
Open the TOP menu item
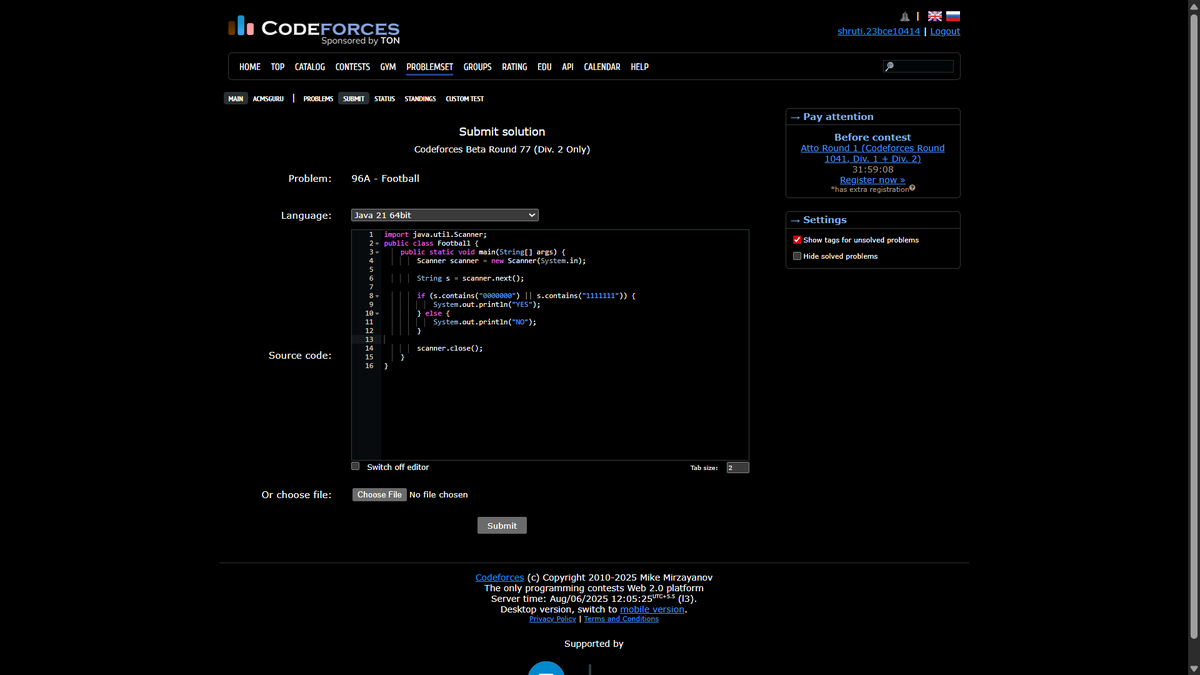point(278,67)
